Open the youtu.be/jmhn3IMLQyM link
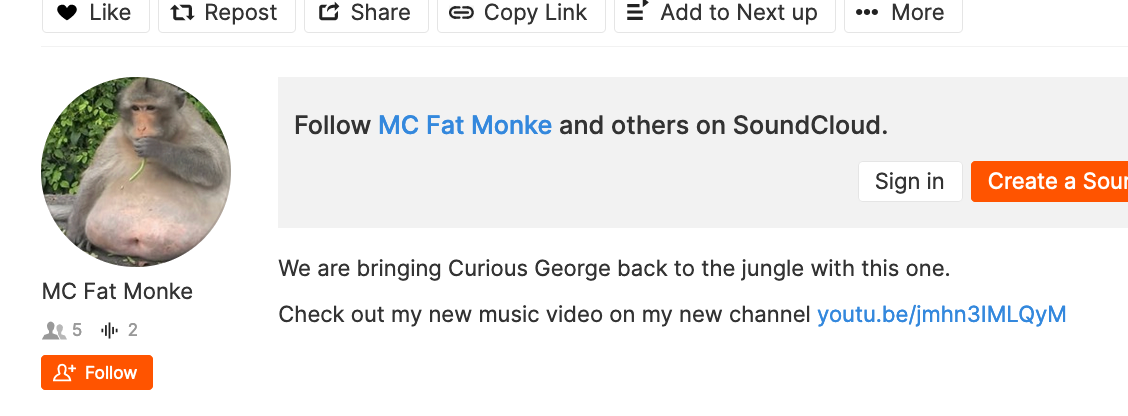 coord(941,314)
